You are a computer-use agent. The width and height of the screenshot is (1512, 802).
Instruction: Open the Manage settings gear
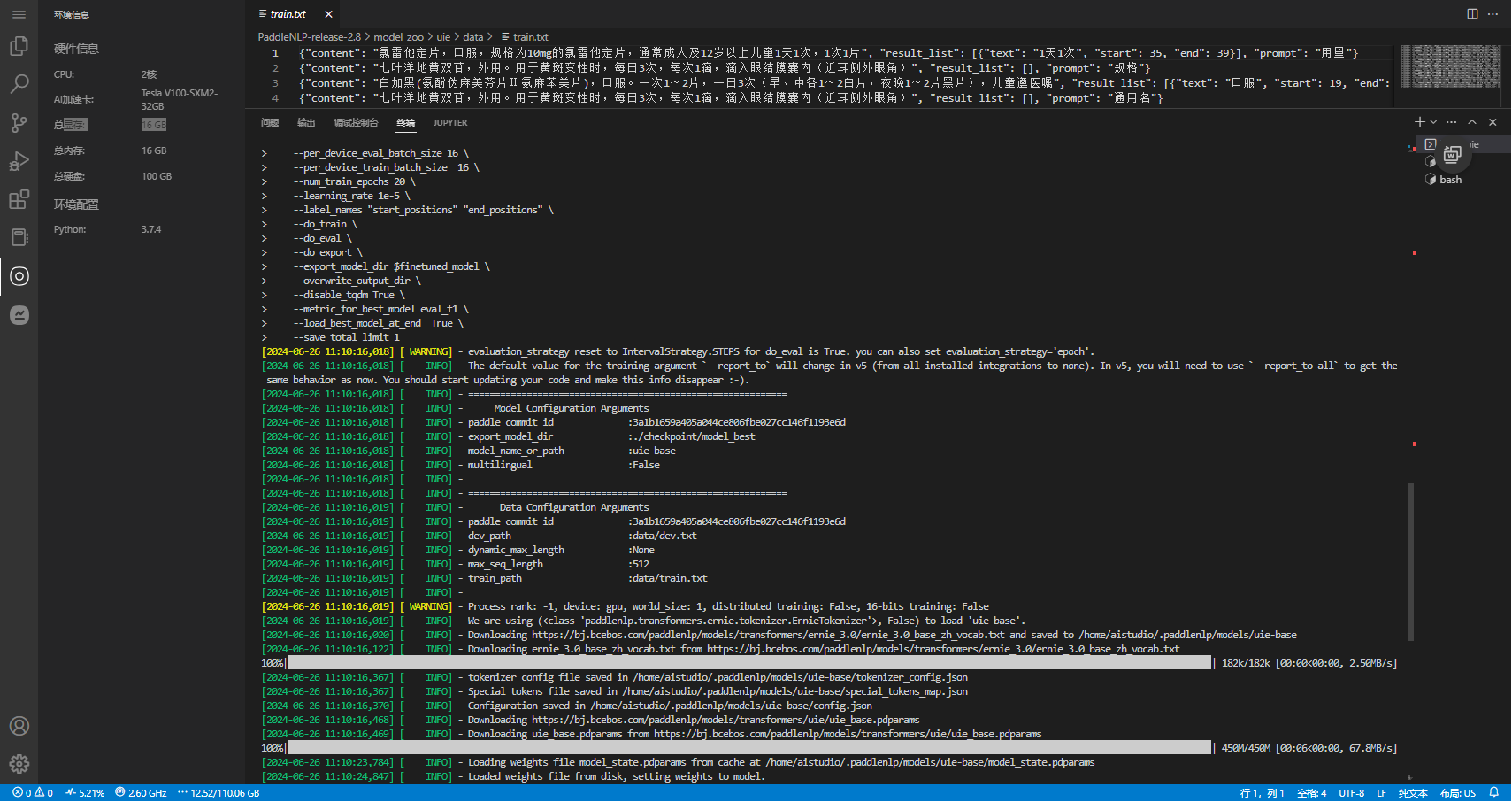[x=19, y=764]
